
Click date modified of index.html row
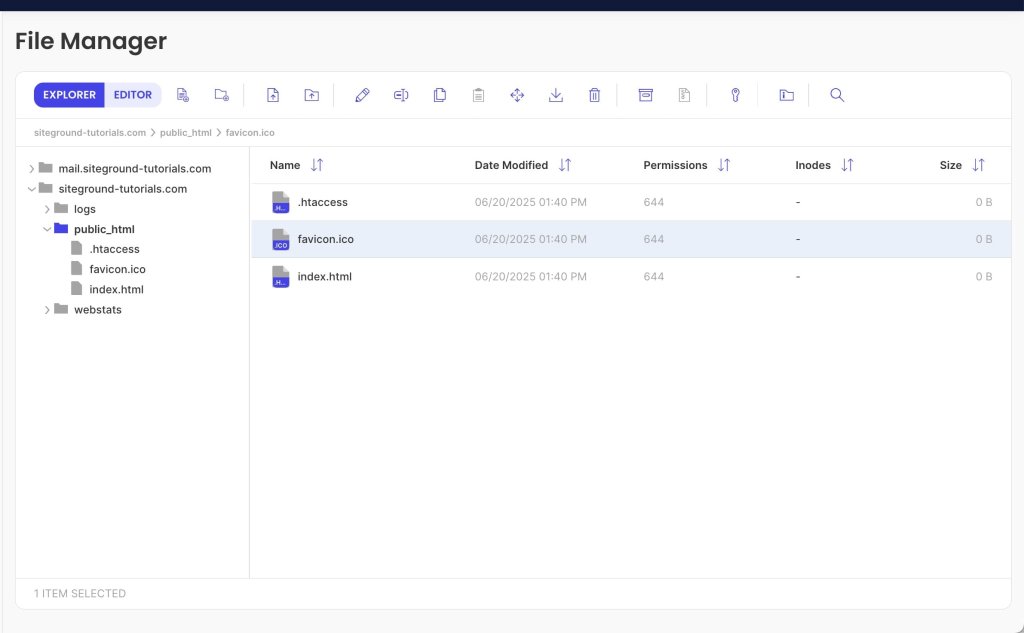(x=531, y=276)
